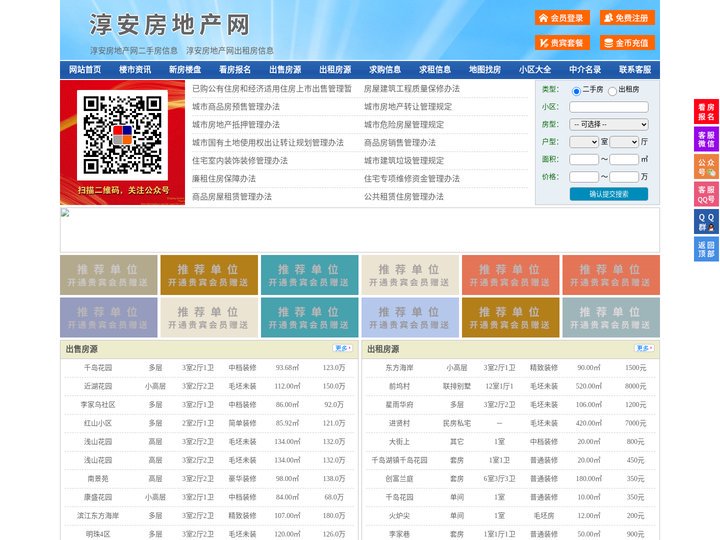The width and height of the screenshot is (720, 540).
Task: Open the 房屋建筑工程质量保修办法 link
Action: (x=412, y=89)
